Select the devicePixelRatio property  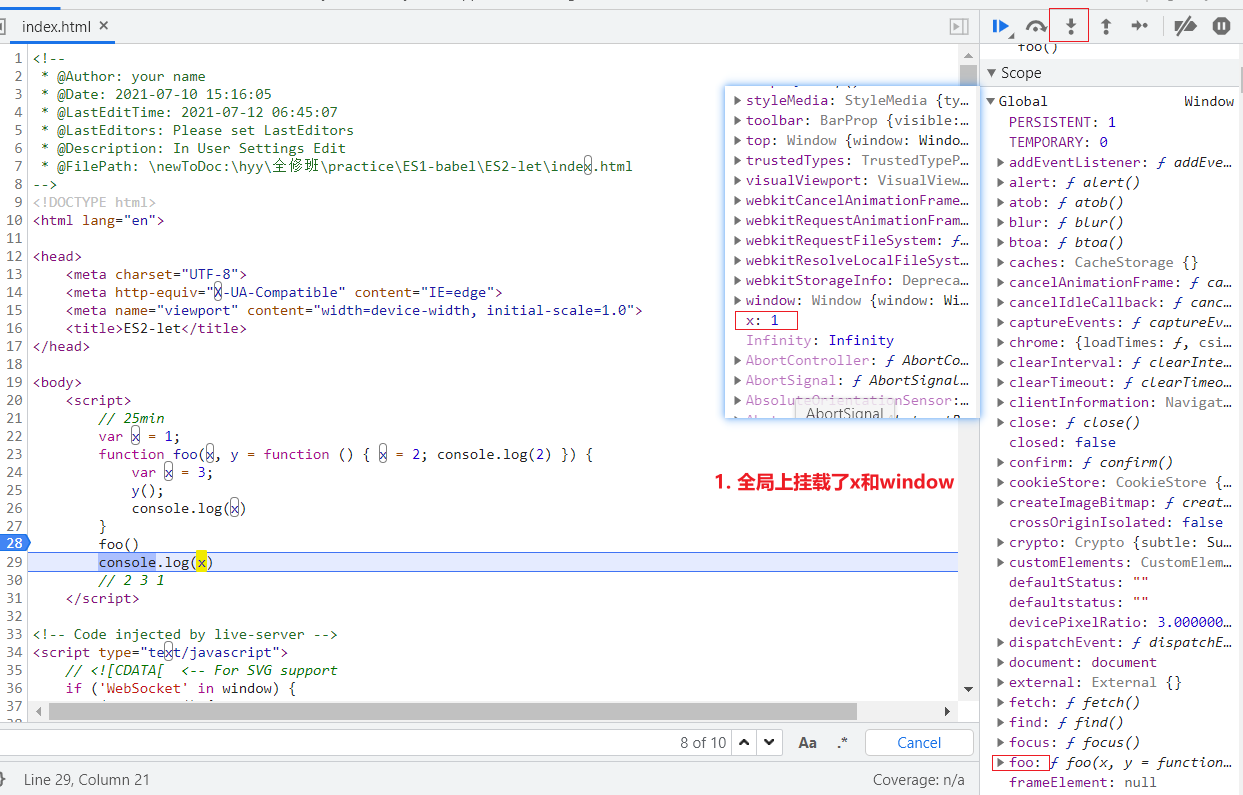click(x=1121, y=622)
